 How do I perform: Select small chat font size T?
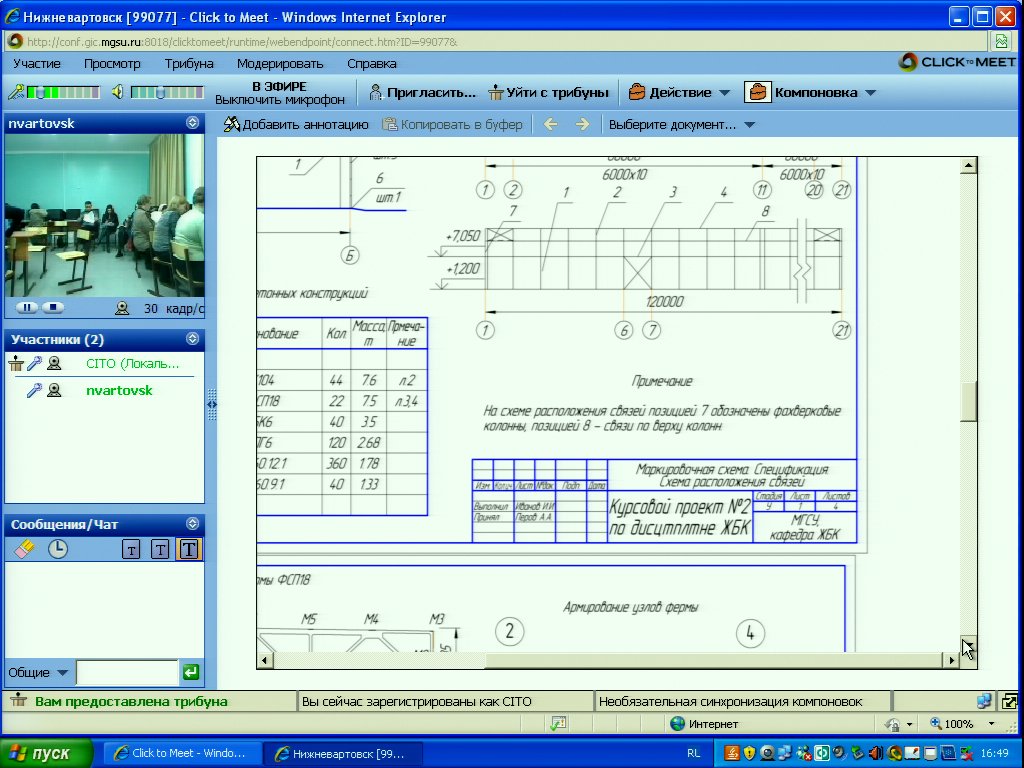click(131, 549)
